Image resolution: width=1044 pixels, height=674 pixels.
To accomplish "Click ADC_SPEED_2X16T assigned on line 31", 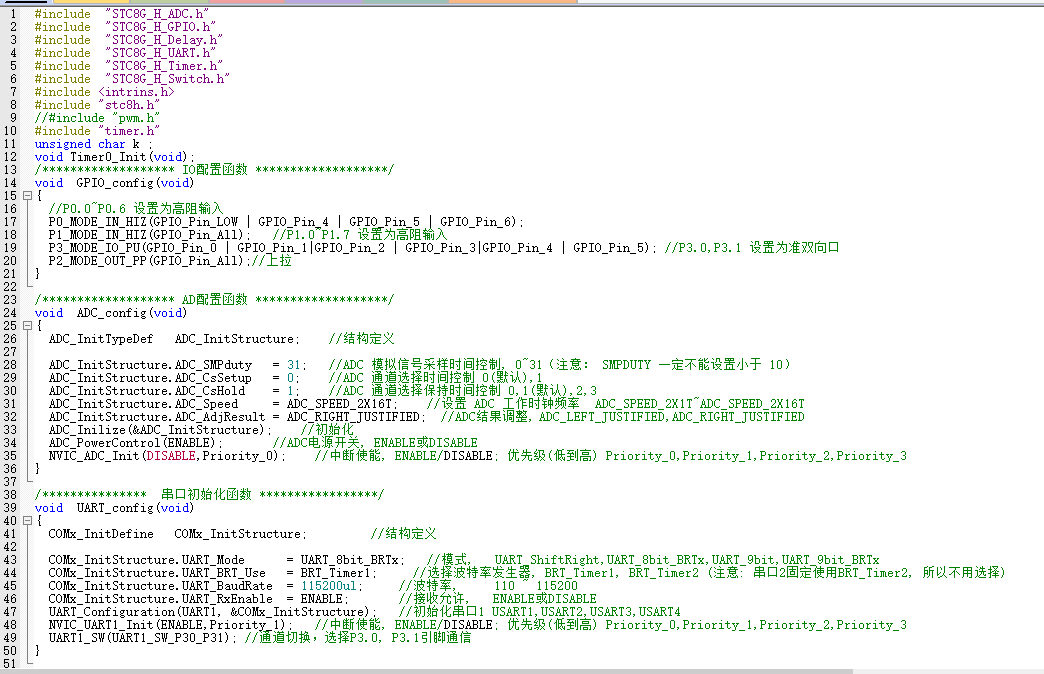I will coord(340,404).
